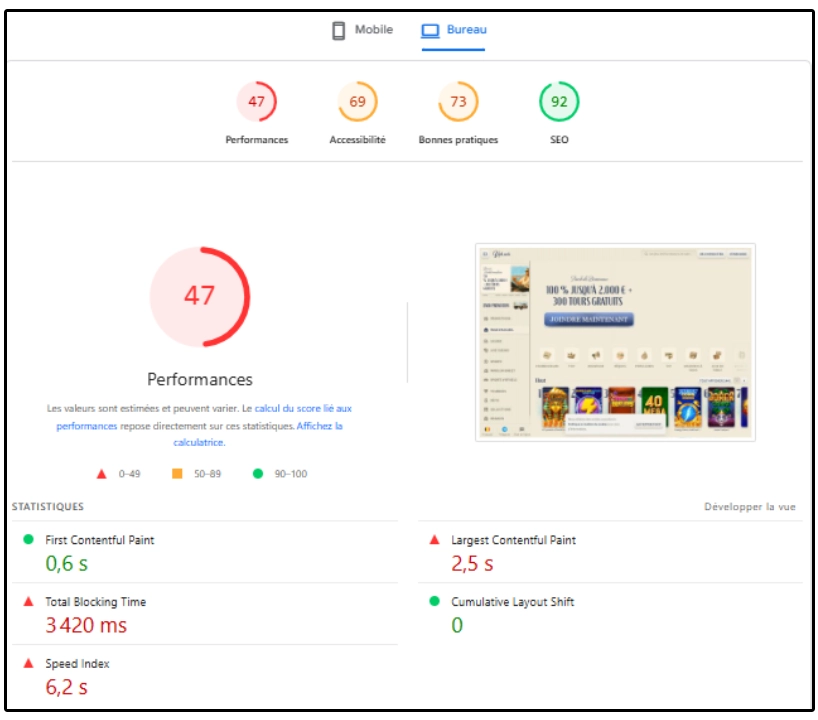Jump to the Accessibilité score gauge 69
The height and width of the screenshot is (720, 818).
357,102
